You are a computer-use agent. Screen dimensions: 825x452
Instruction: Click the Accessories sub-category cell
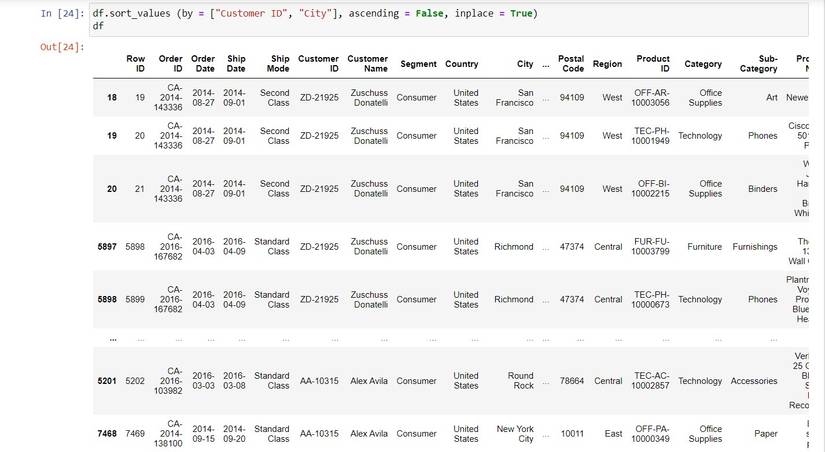pos(753,381)
